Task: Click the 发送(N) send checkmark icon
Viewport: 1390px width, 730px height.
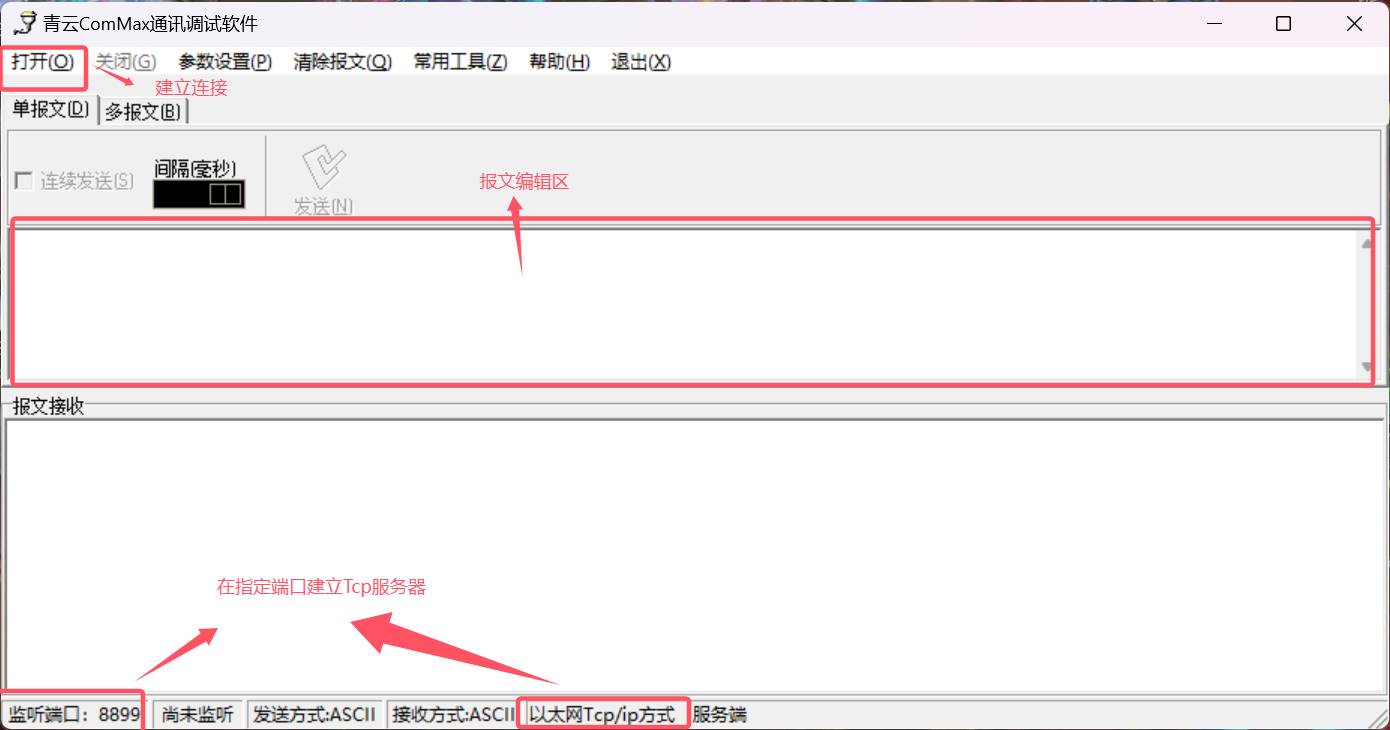Action: click(x=324, y=167)
